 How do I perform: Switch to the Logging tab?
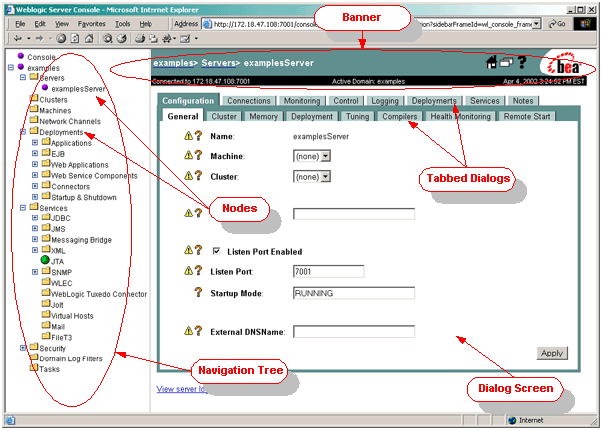385,101
